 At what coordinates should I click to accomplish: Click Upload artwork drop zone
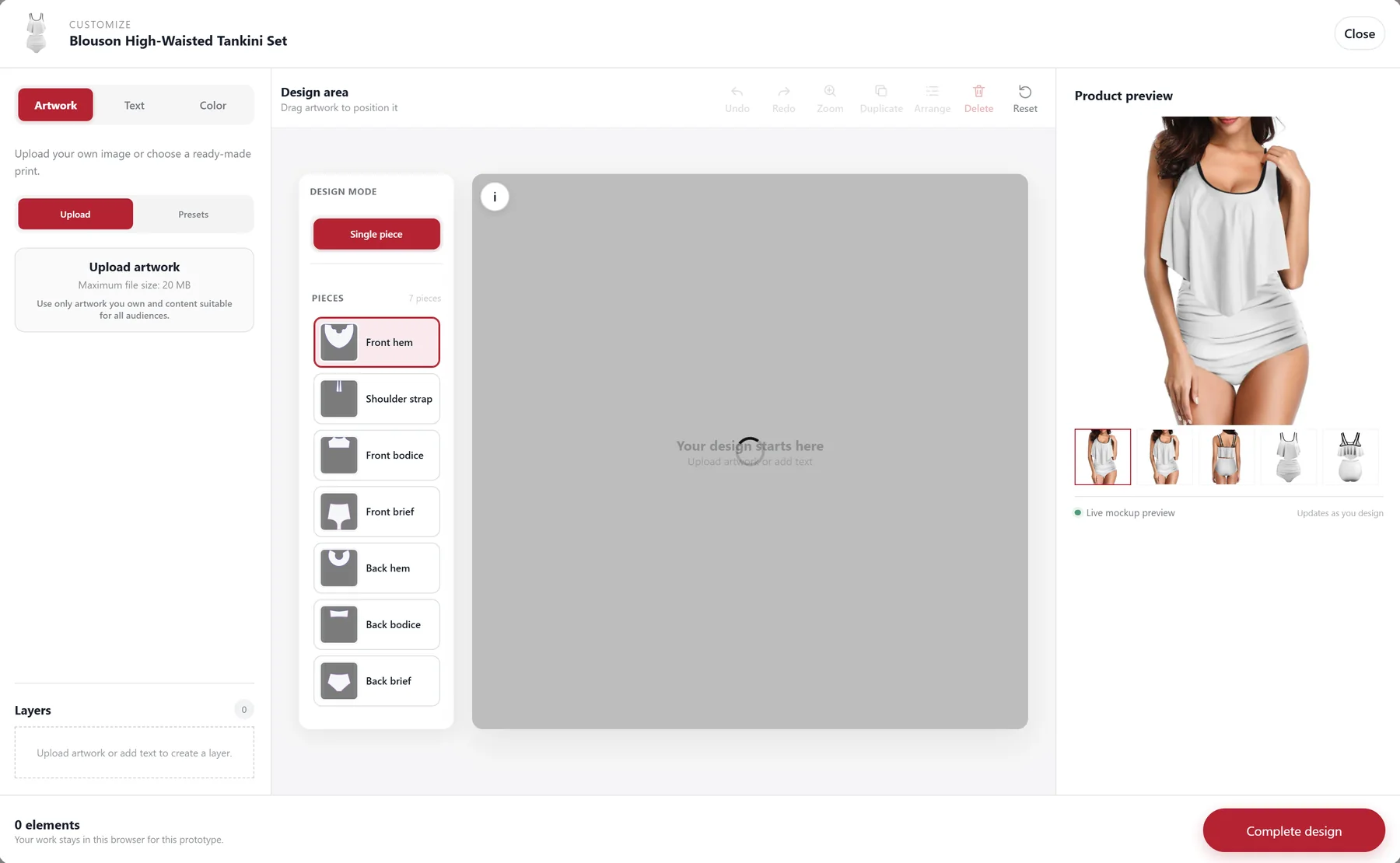(x=134, y=290)
